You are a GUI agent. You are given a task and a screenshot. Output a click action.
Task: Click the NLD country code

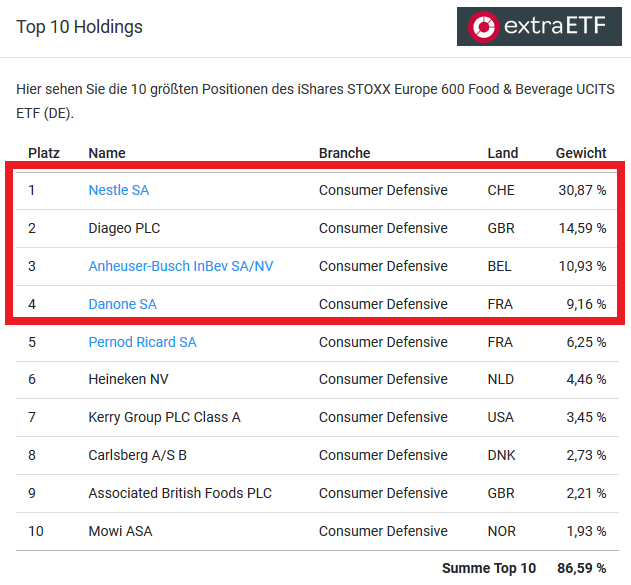pyautogui.click(x=501, y=379)
